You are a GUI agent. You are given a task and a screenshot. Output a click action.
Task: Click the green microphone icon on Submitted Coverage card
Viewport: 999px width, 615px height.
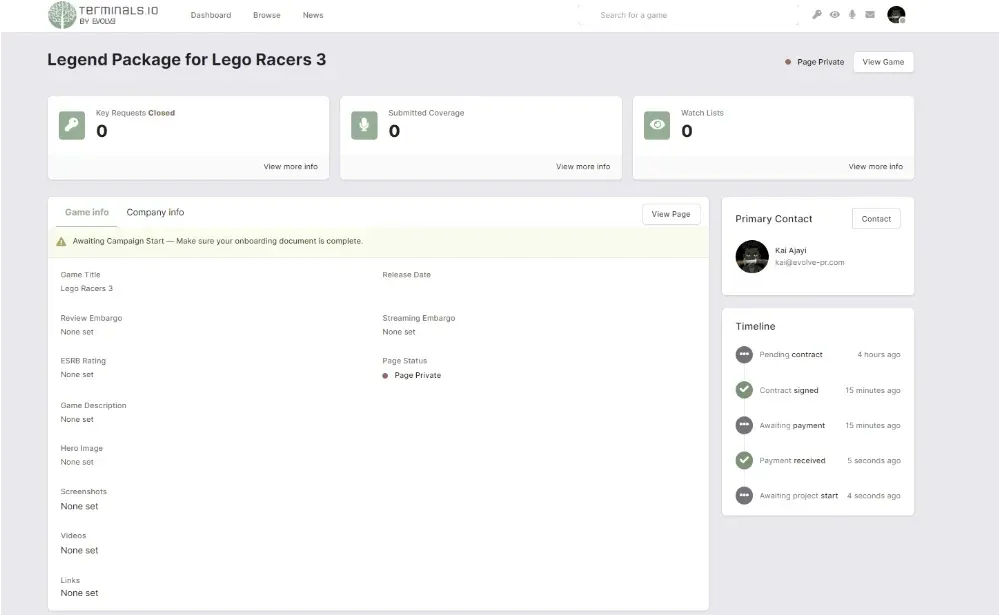[x=364, y=126]
